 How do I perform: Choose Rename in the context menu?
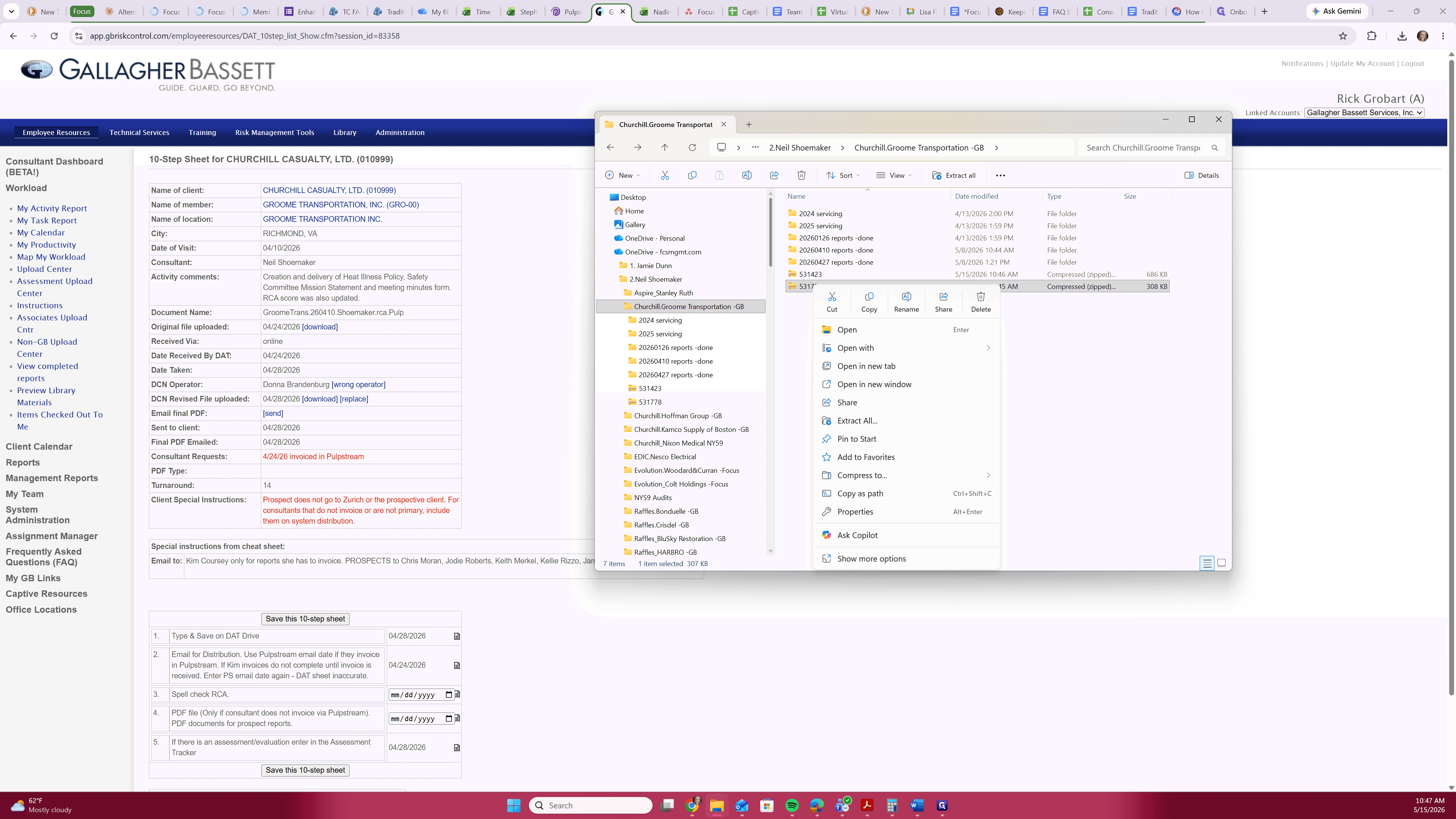click(907, 302)
